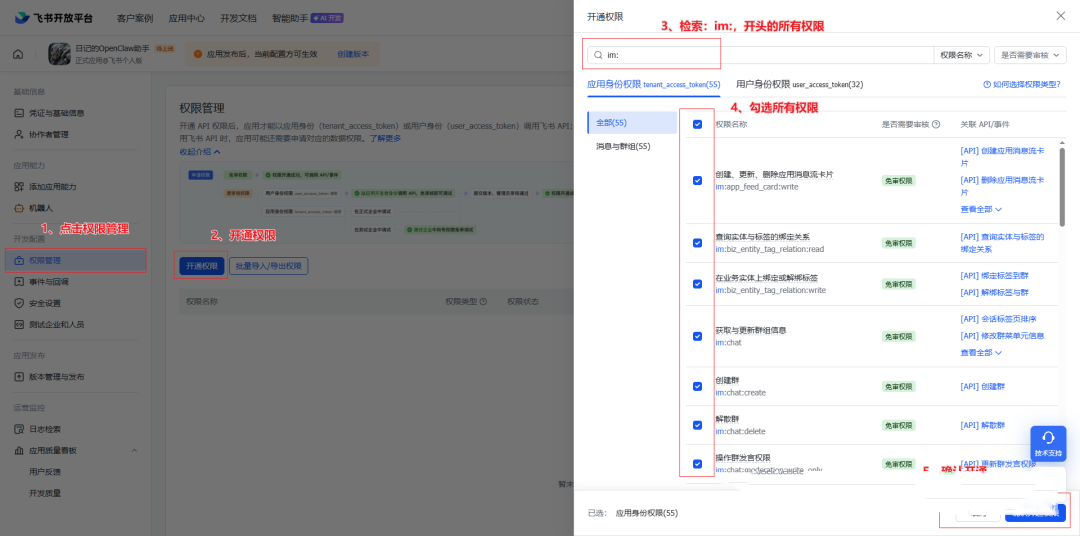This screenshot has height=536, width=1080.
Task: Open 应用中心 in the top navigation
Action: pos(187,18)
